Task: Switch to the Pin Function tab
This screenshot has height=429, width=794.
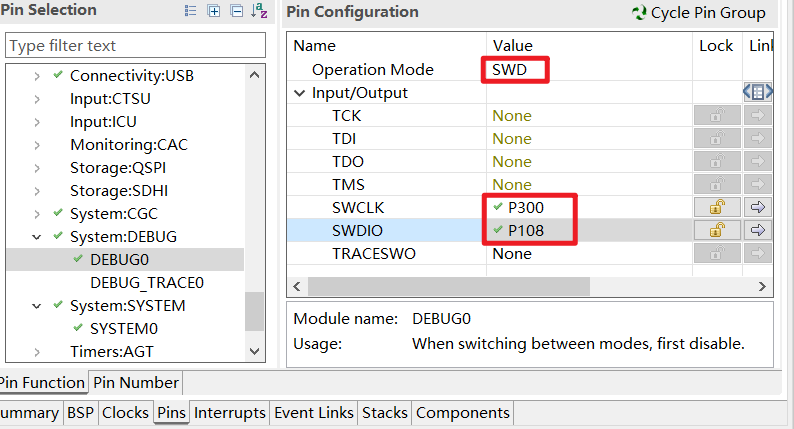Action: [43, 383]
